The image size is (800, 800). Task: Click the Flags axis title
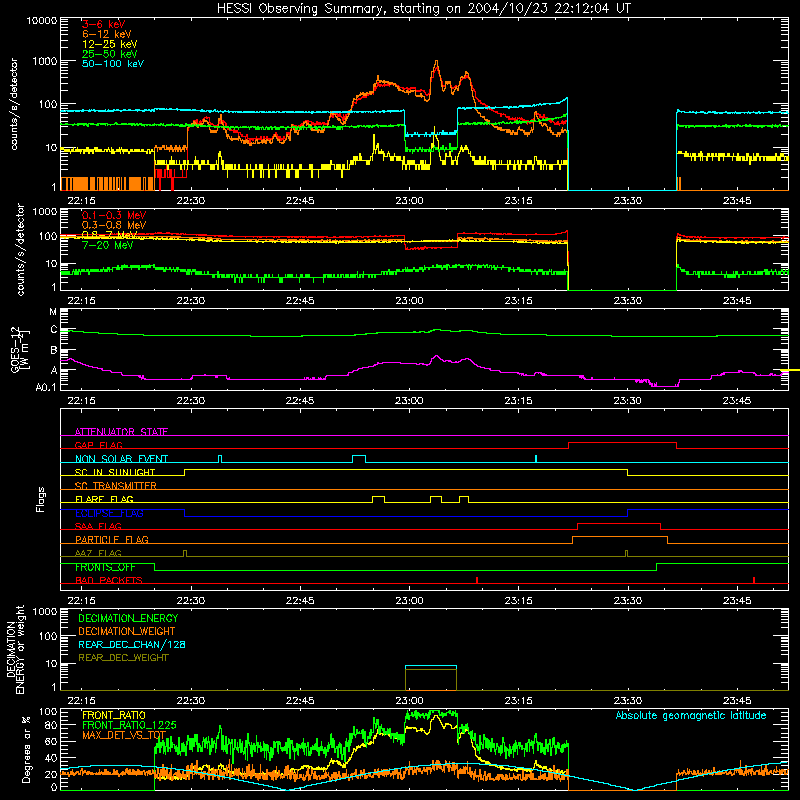[41, 499]
